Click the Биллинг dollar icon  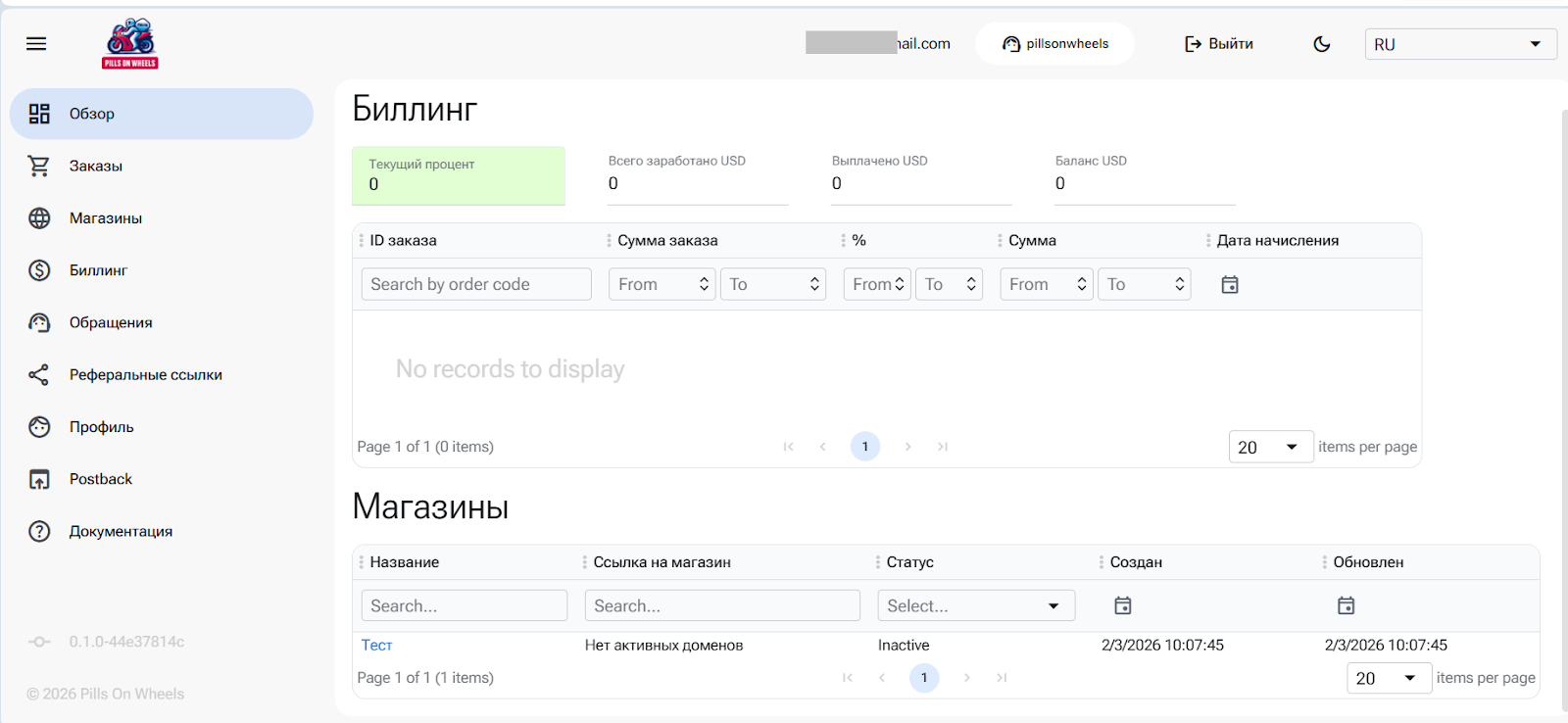click(x=39, y=270)
